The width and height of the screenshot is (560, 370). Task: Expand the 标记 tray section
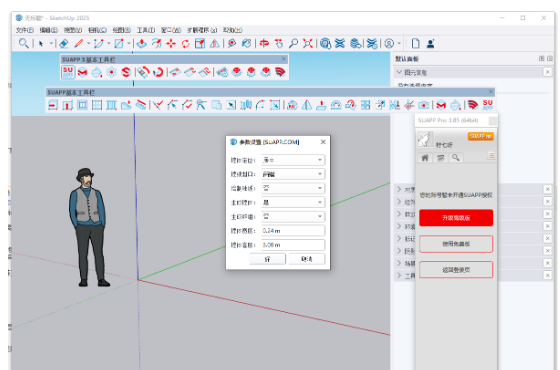pyautogui.click(x=399, y=238)
